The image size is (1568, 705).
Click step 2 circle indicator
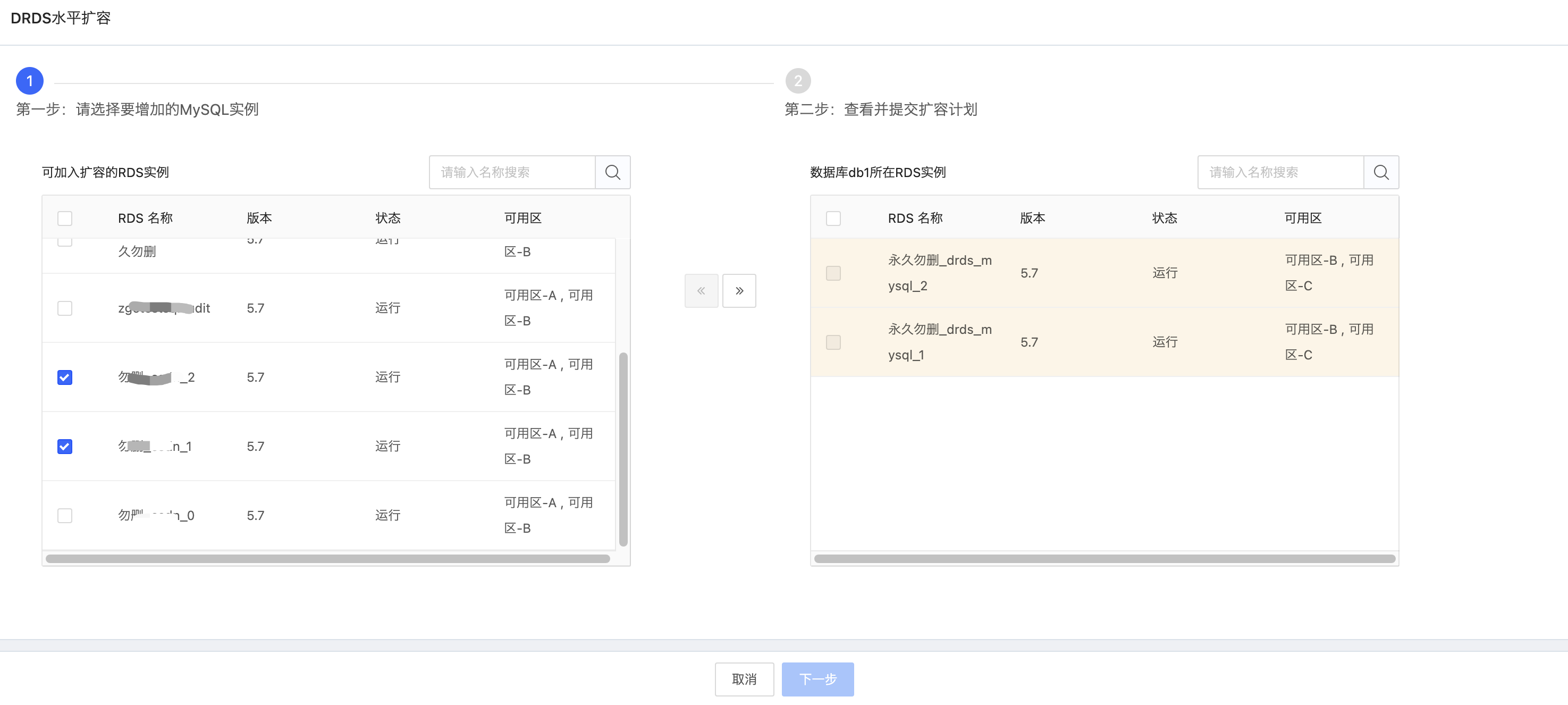[798, 81]
